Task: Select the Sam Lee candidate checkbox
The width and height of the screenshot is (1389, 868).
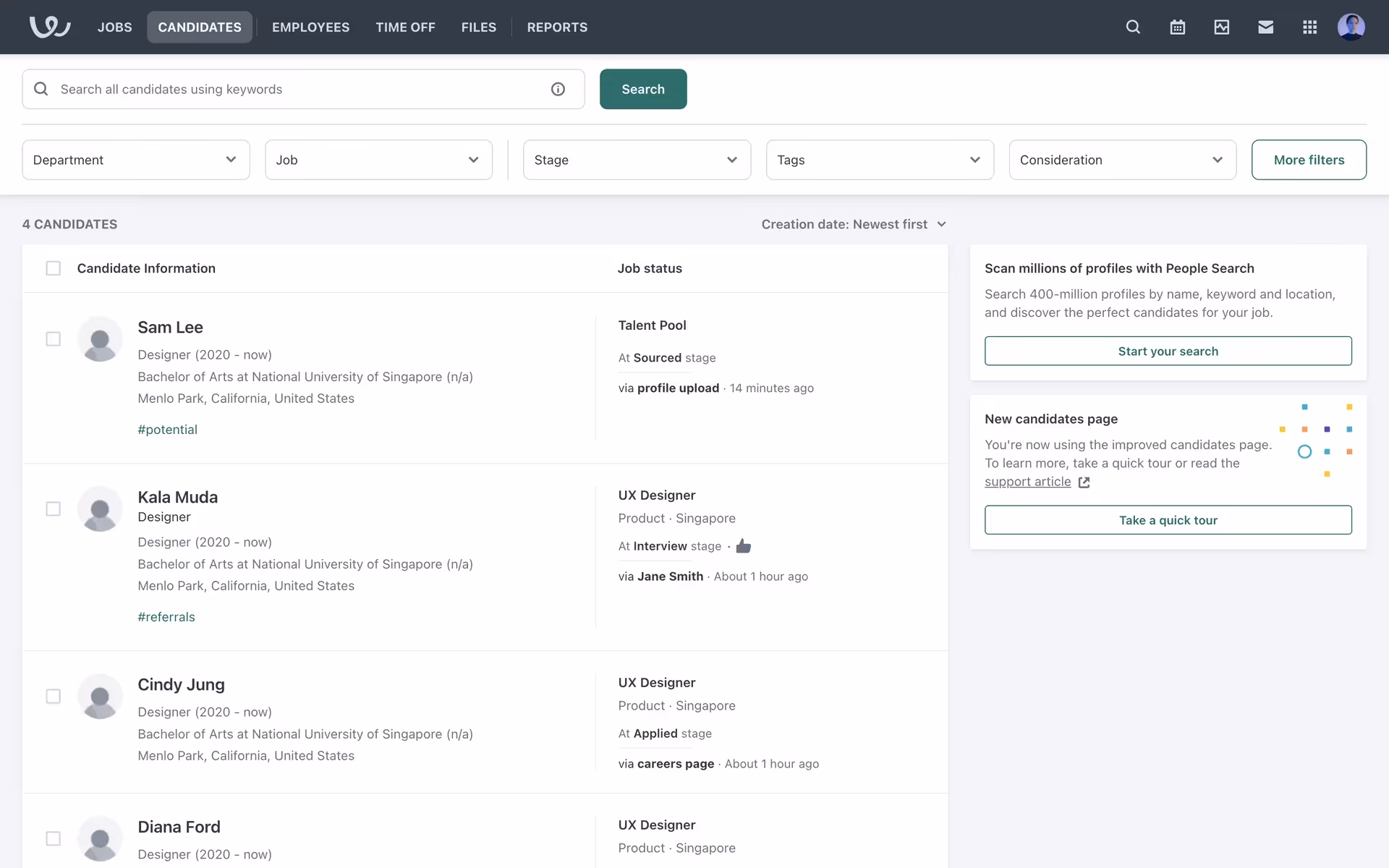Action: 53,339
